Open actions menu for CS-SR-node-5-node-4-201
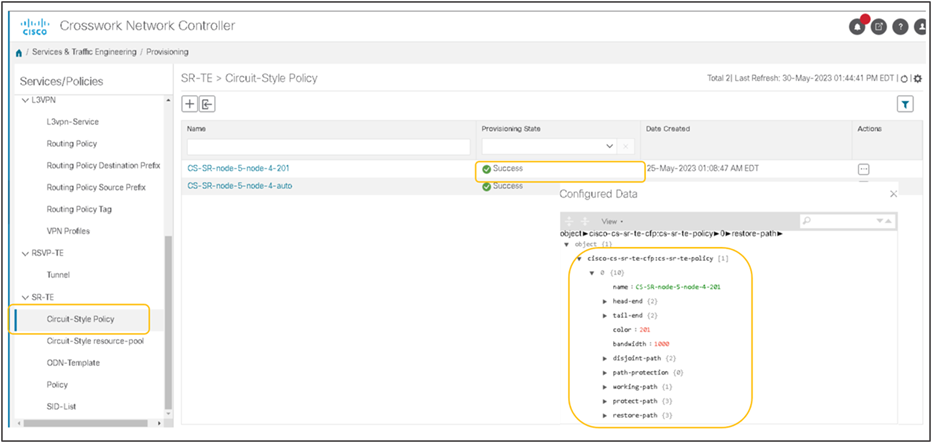 coord(864,169)
